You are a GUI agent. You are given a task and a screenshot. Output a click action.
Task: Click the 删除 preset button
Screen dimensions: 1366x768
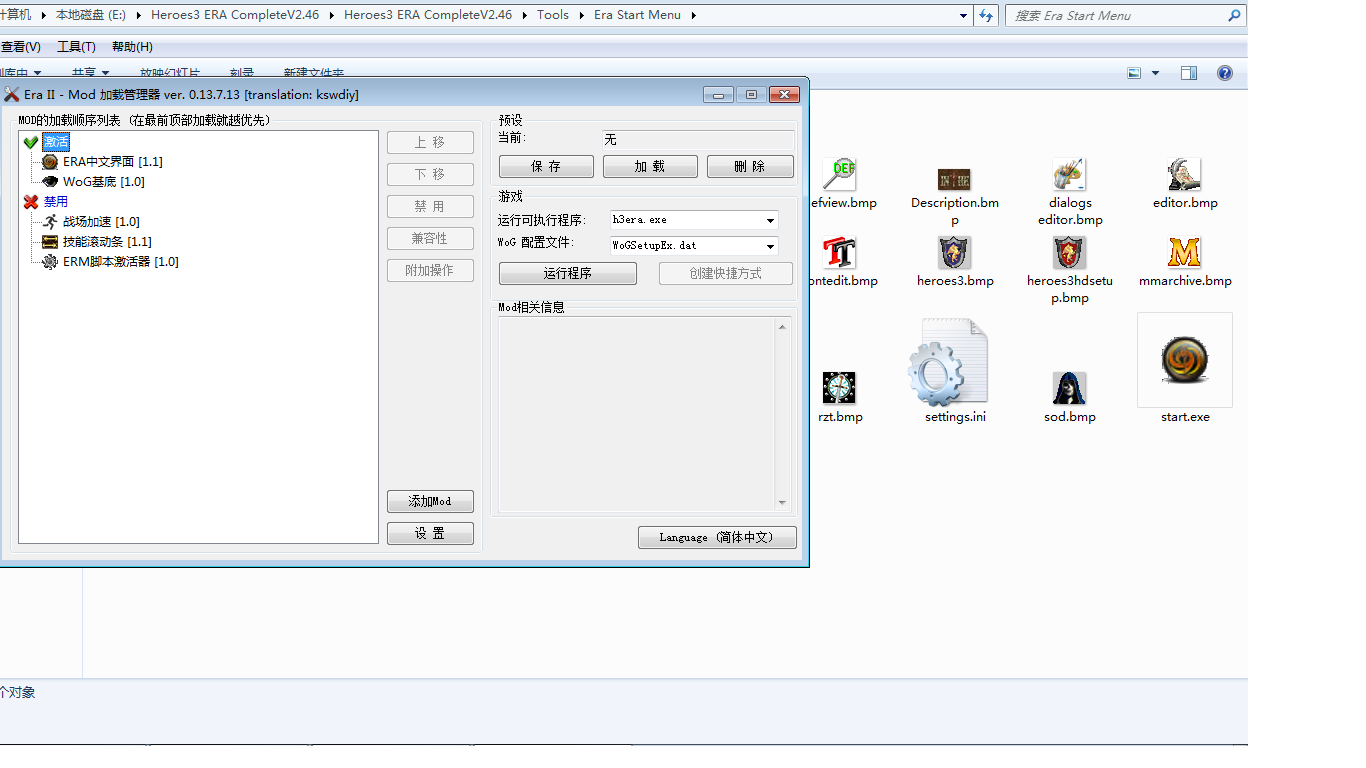750,167
